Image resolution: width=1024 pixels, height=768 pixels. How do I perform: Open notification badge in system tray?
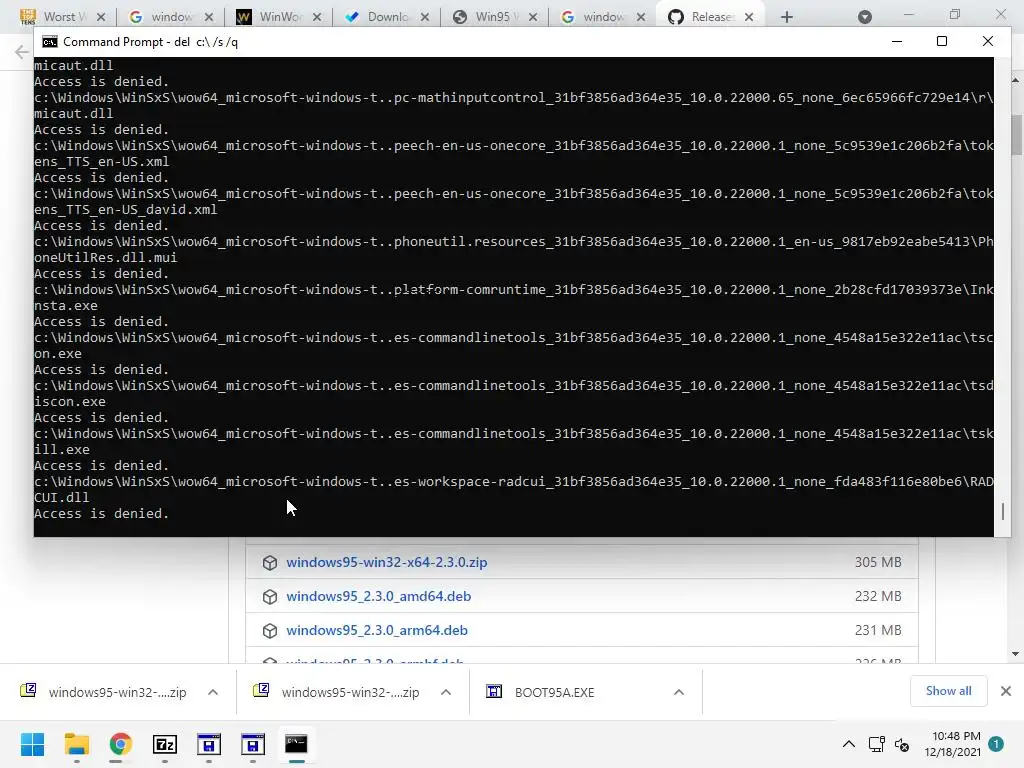tap(995, 744)
